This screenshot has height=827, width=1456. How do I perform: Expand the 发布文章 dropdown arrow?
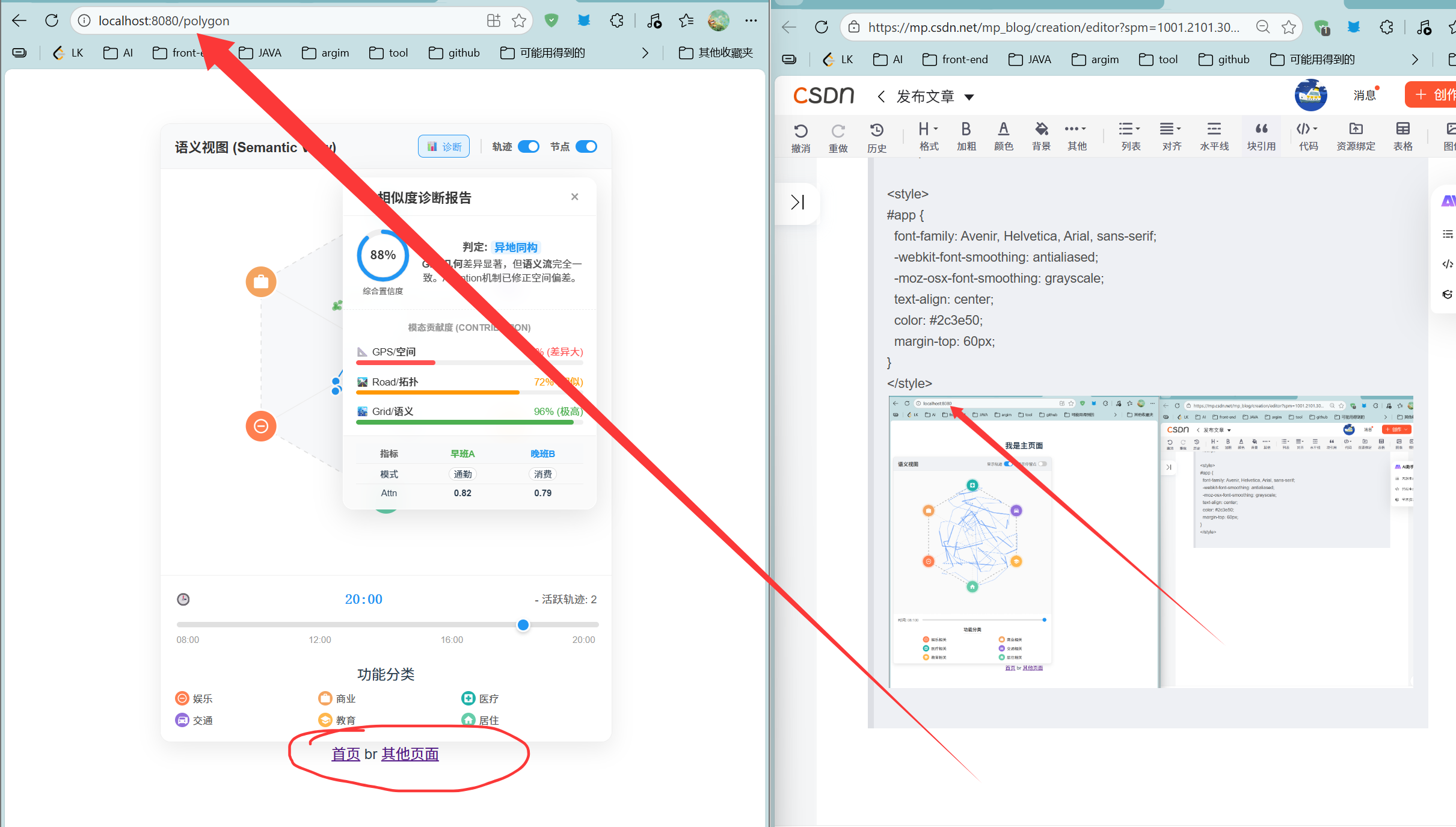click(x=969, y=97)
